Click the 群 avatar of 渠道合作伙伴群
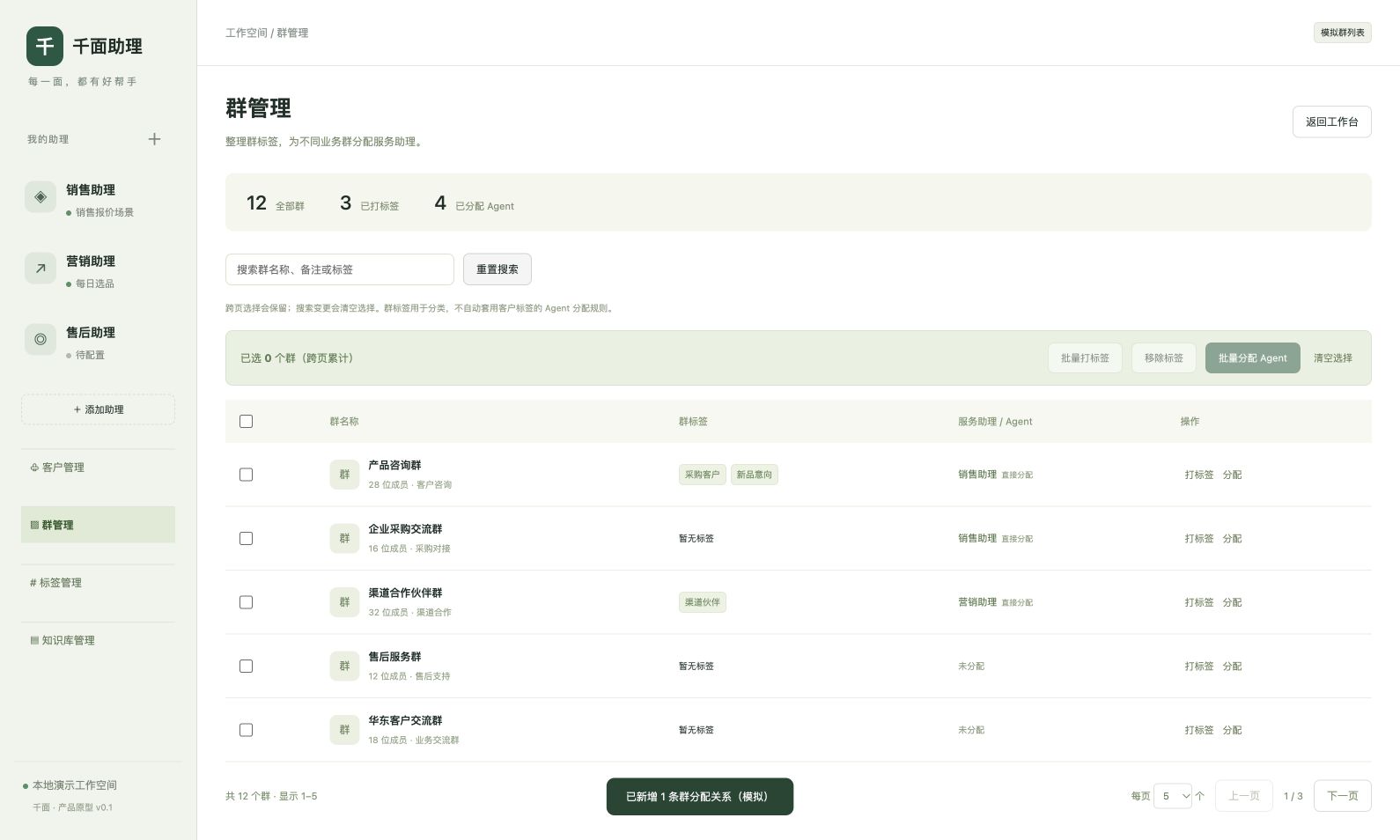 click(x=344, y=602)
